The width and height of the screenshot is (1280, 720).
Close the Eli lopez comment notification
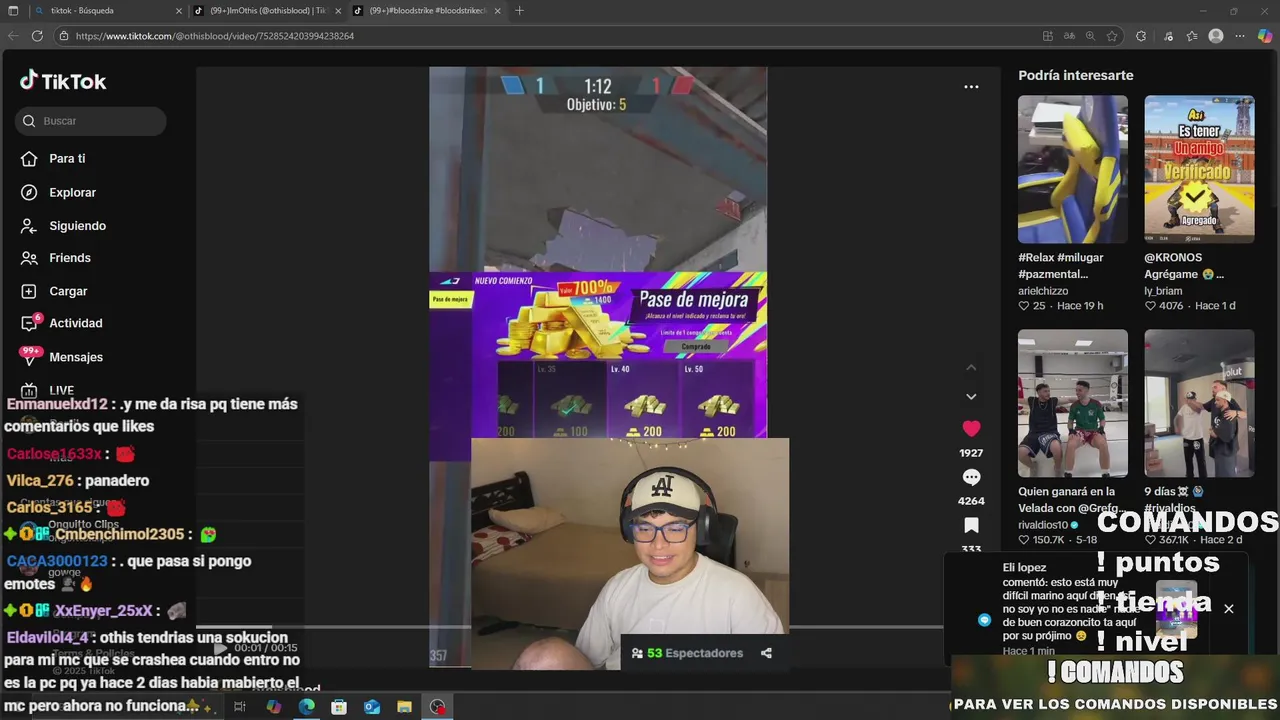1229,609
